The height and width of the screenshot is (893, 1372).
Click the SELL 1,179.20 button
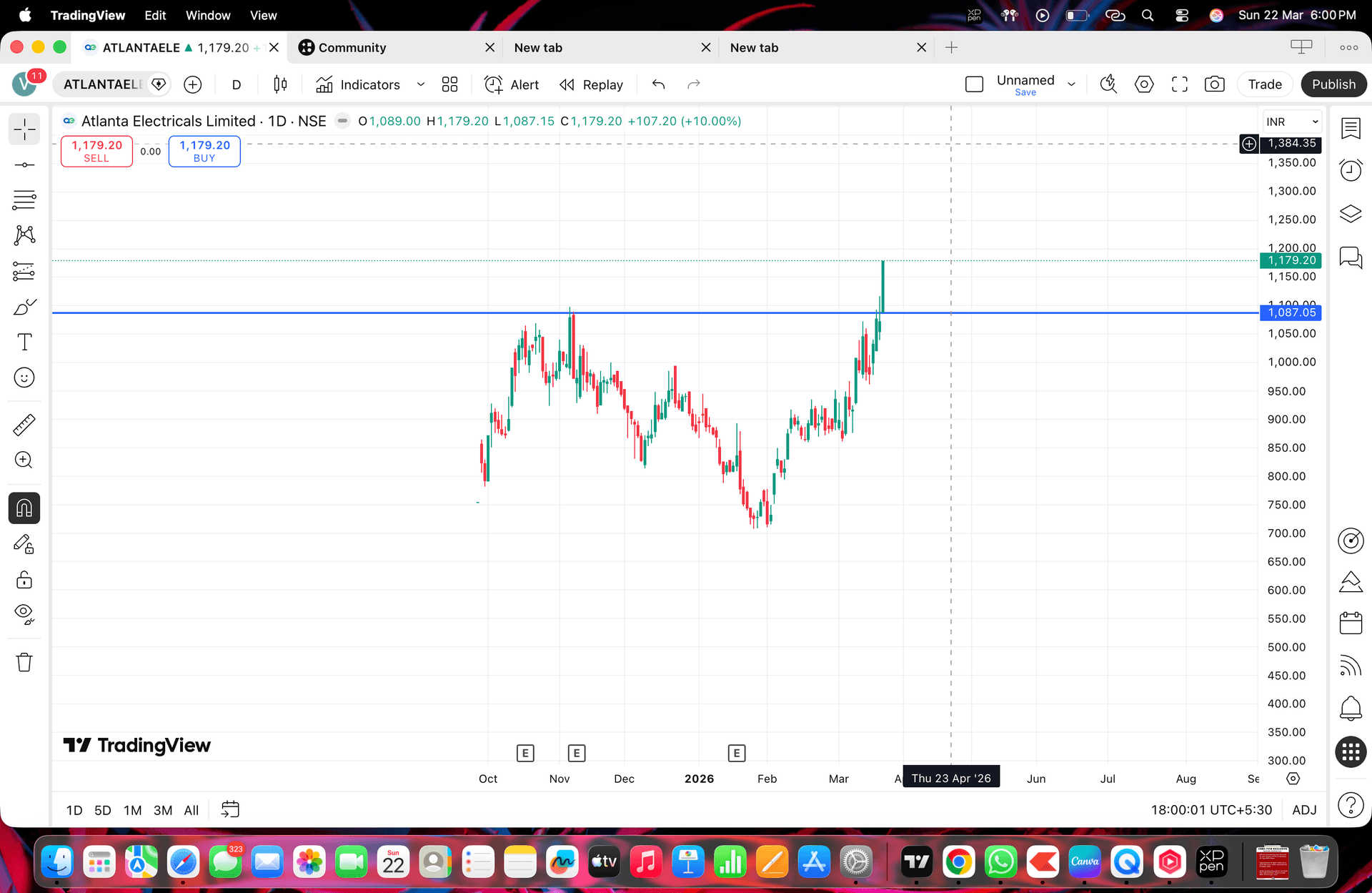[96, 151]
